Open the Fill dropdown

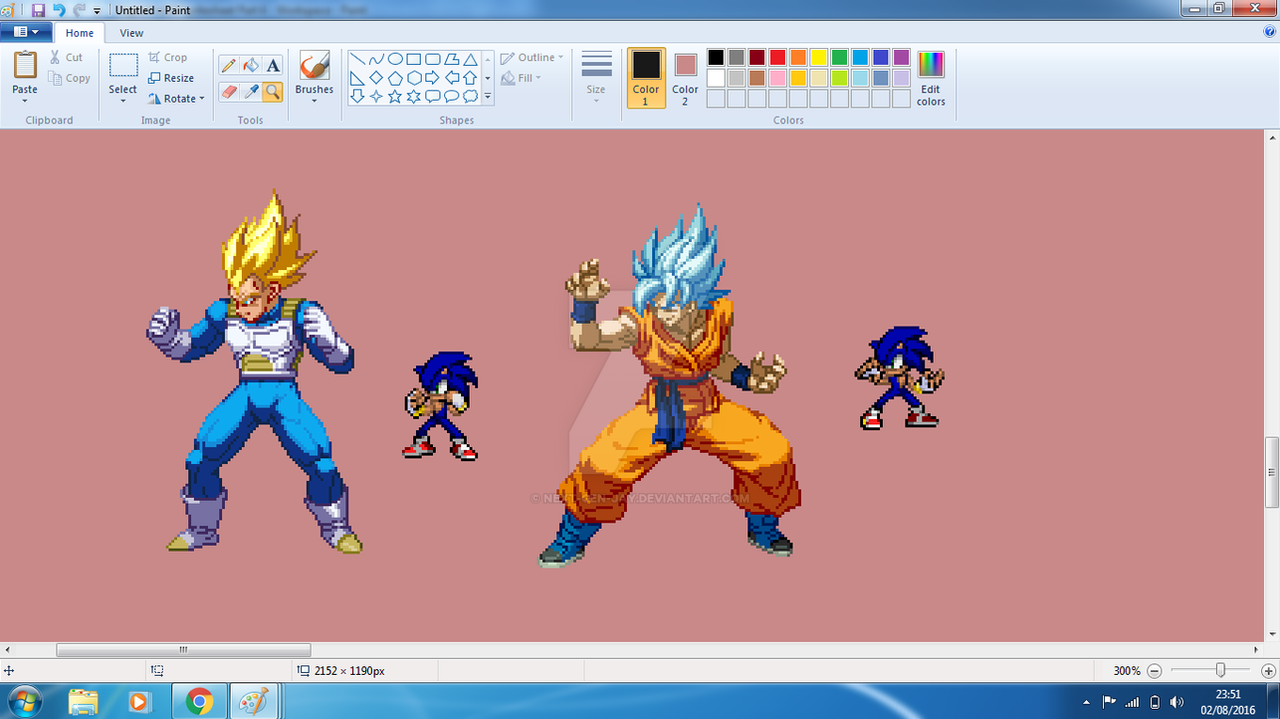pyautogui.click(x=521, y=78)
